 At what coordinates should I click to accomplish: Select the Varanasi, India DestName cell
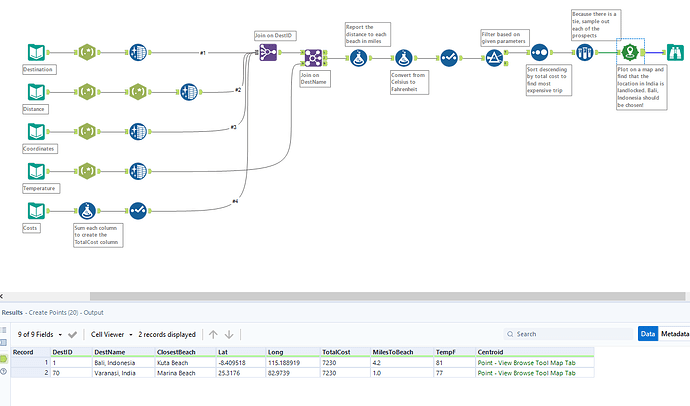point(123,373)
